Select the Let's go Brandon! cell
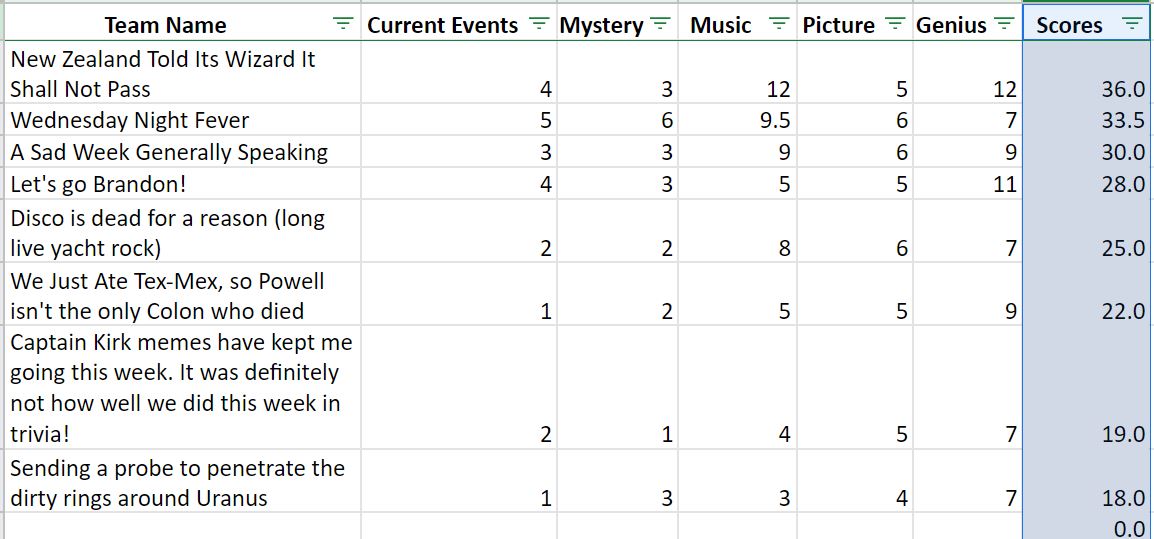This screenshot has width=1154, height=539. click(183, 183)
